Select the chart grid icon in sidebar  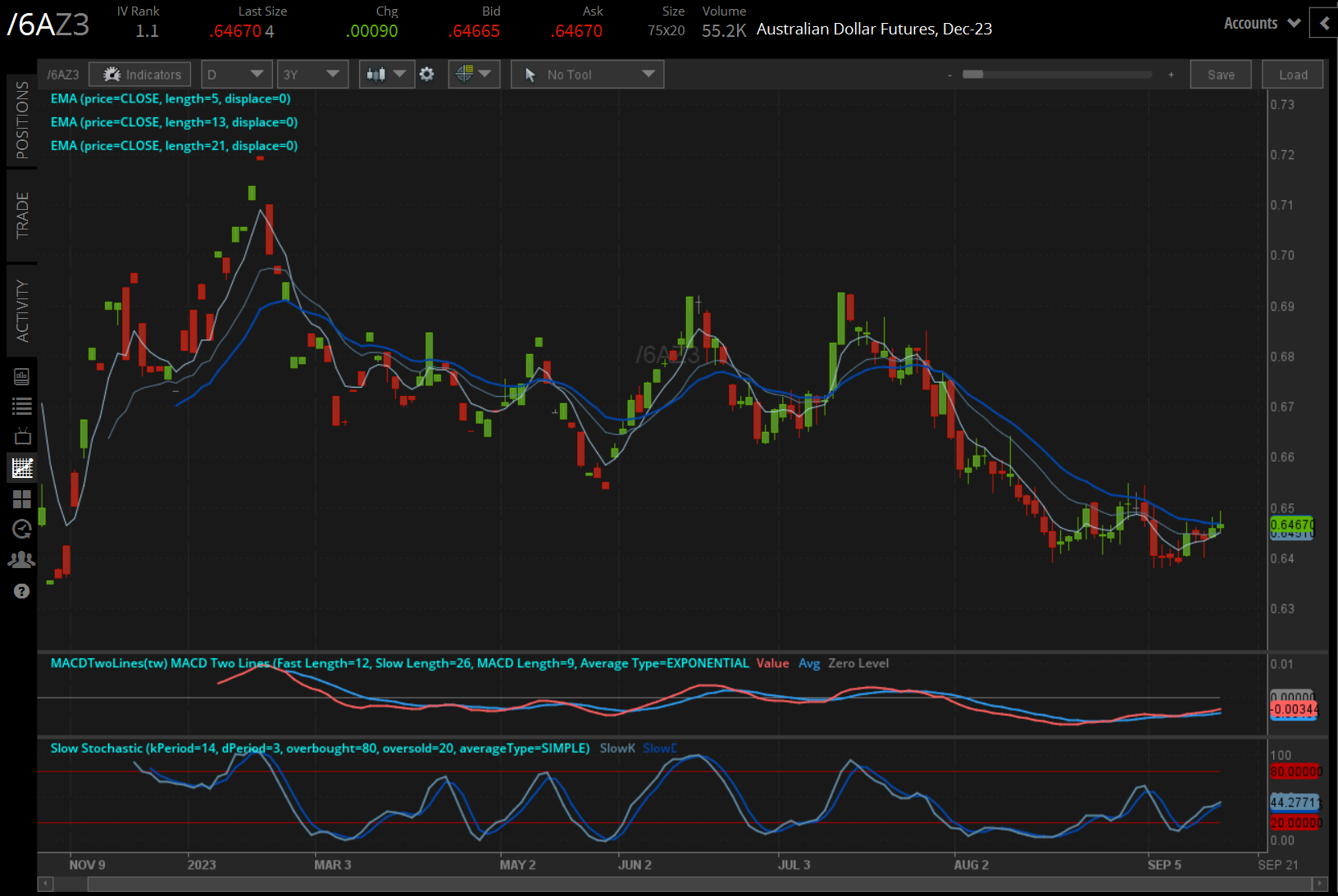[x=22, y=468]
